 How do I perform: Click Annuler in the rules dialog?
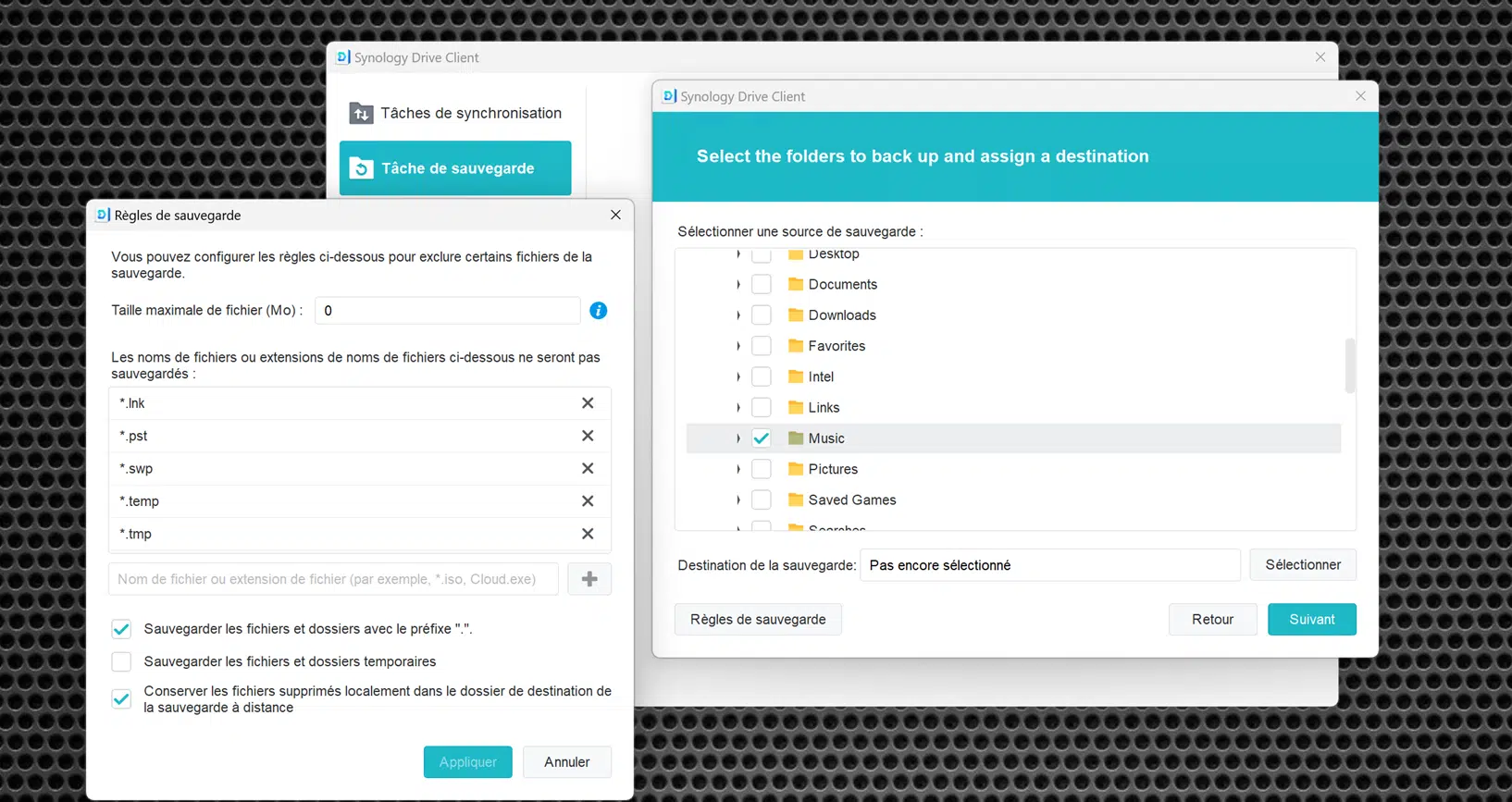click(567, 762)
